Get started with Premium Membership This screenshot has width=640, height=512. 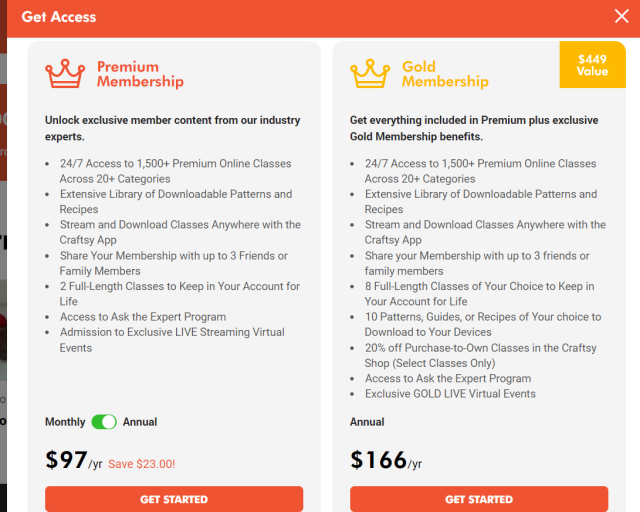[x=174, y=499]
